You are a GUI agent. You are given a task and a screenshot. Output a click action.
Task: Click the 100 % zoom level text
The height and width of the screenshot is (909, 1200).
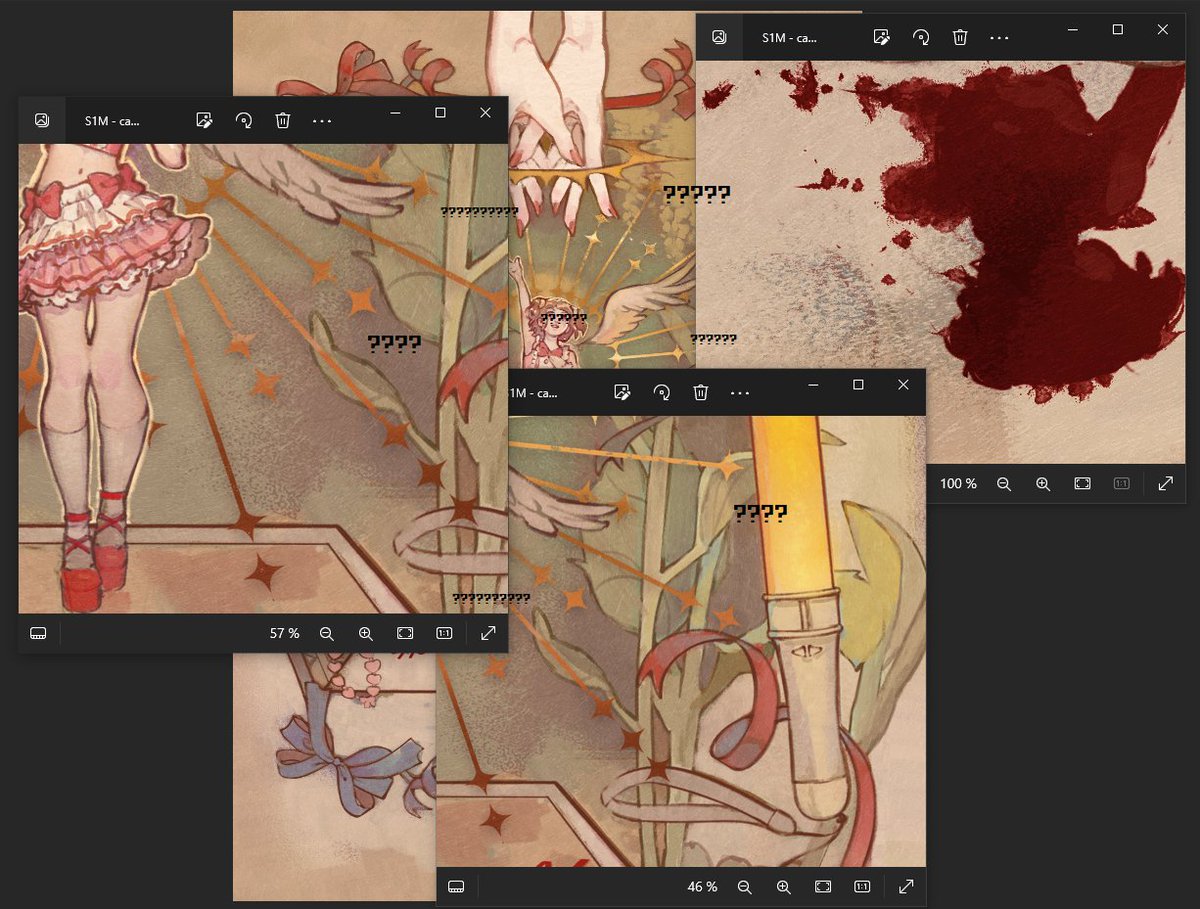click(x=958, y=483)
